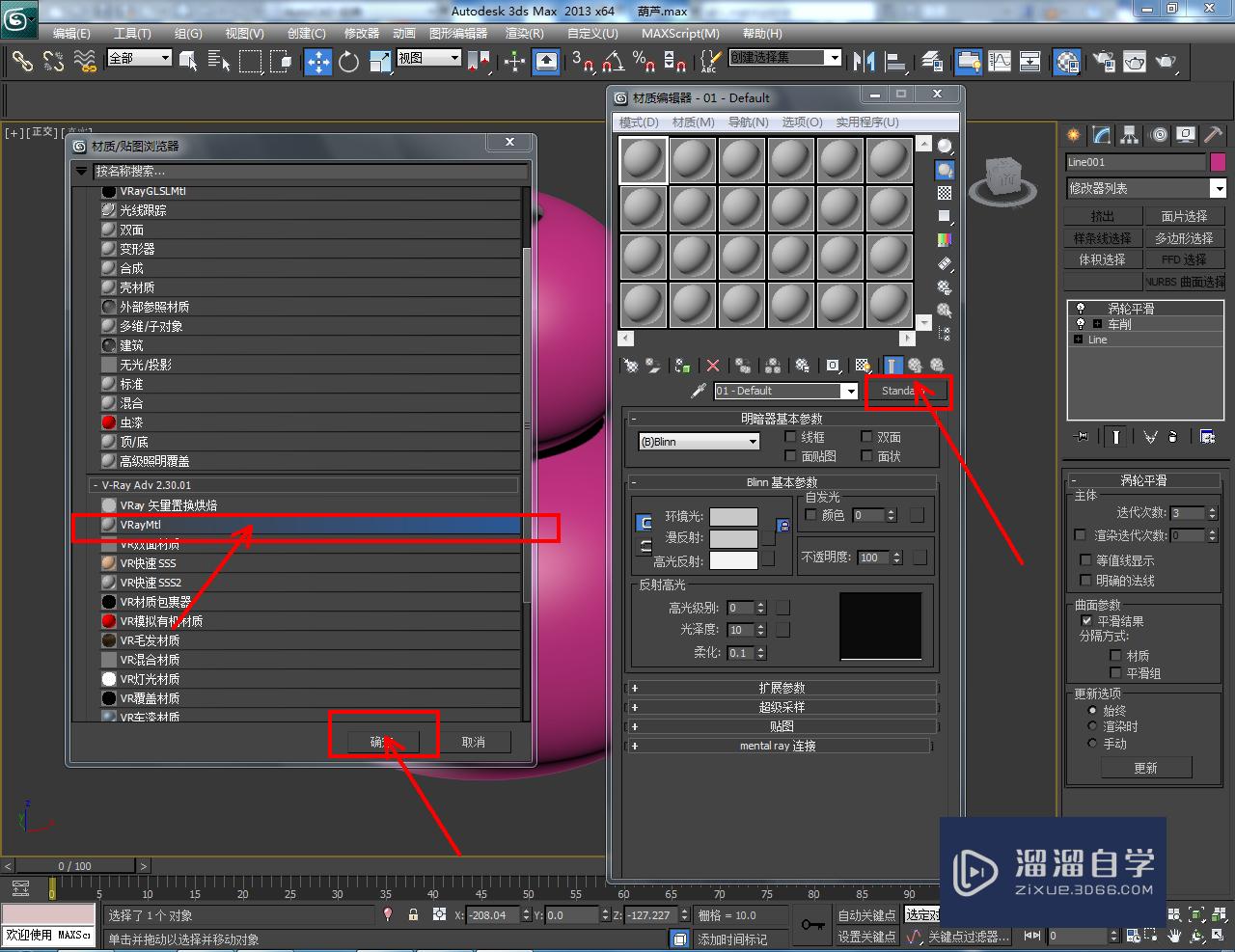The image size is (1235, 952).
Task: Uncheck 平滑结果 checkbox
Action: (x=1087, y=621)
